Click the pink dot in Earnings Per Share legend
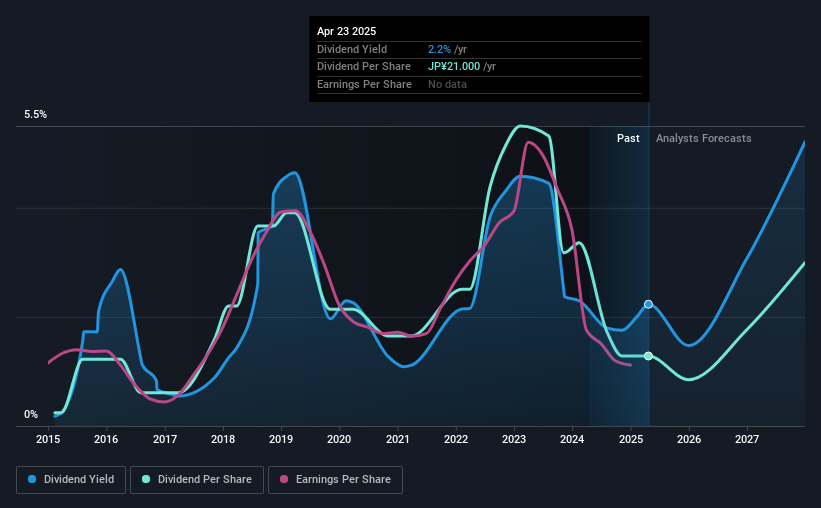 [x=284, y=479]
